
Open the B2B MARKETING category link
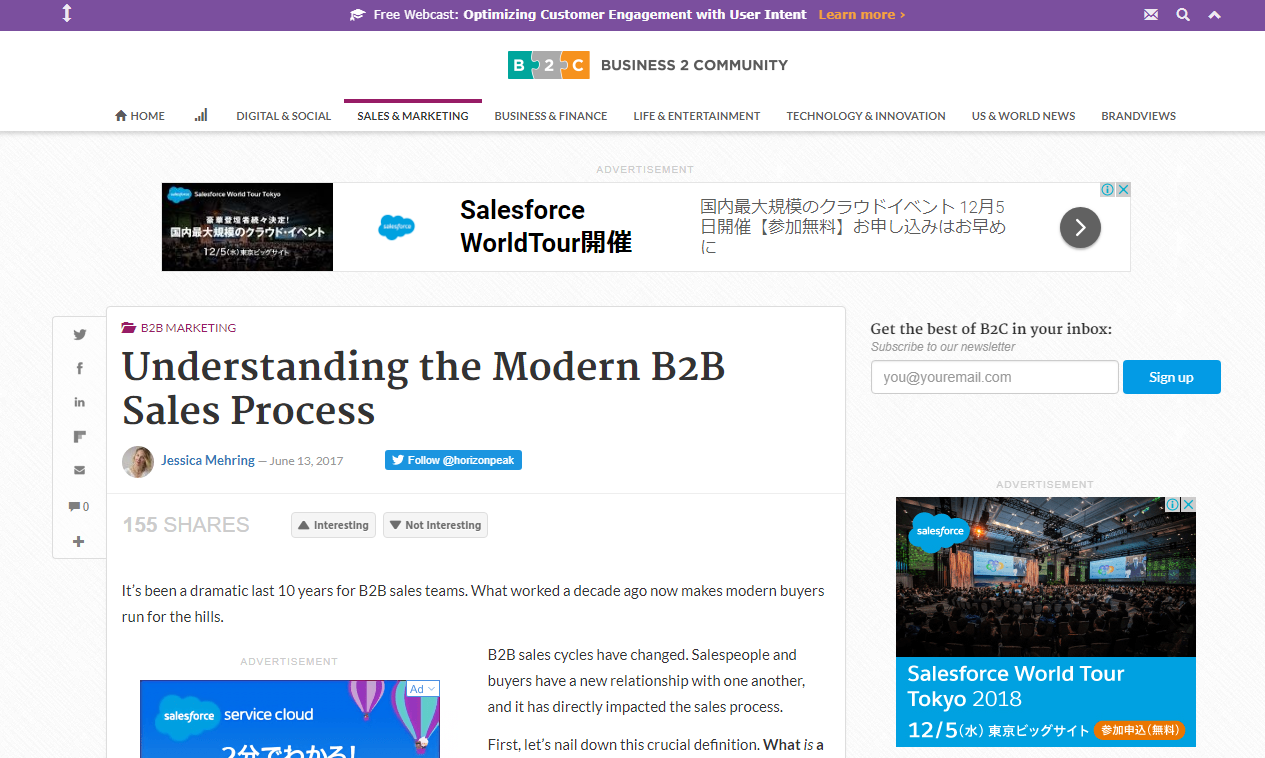pos(188,328)
